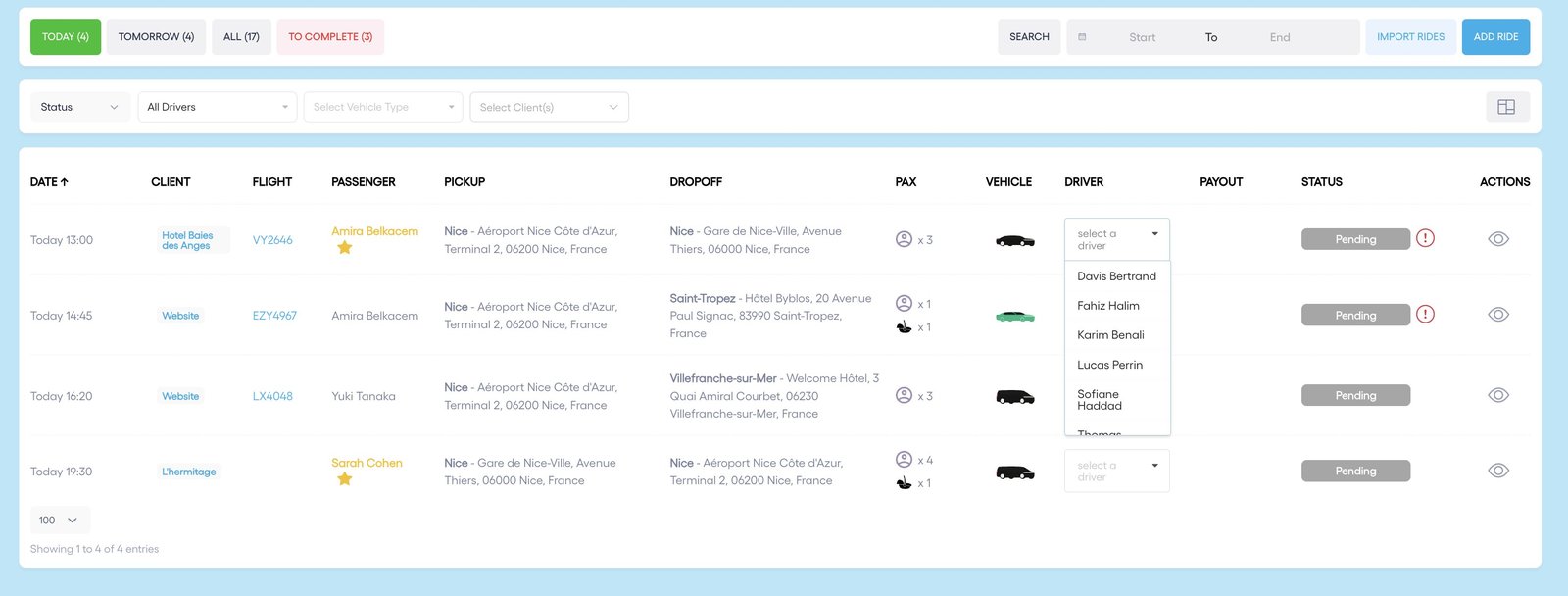Choose Sofiane Haddad as driver

[1117, 400]
